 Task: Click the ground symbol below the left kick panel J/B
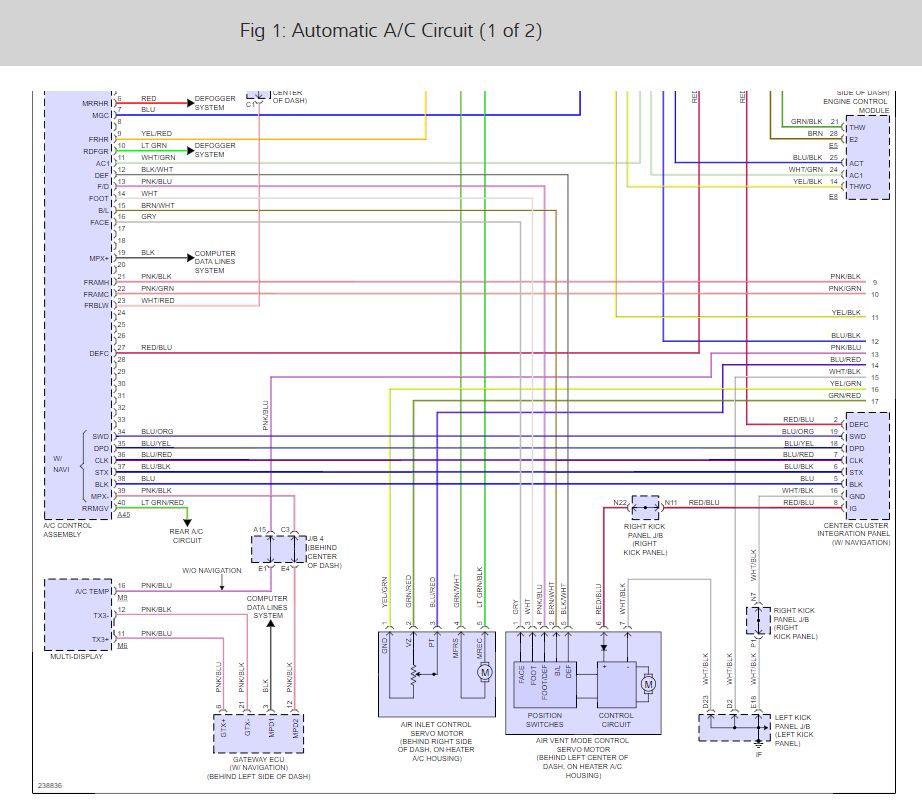click(759, 744)
